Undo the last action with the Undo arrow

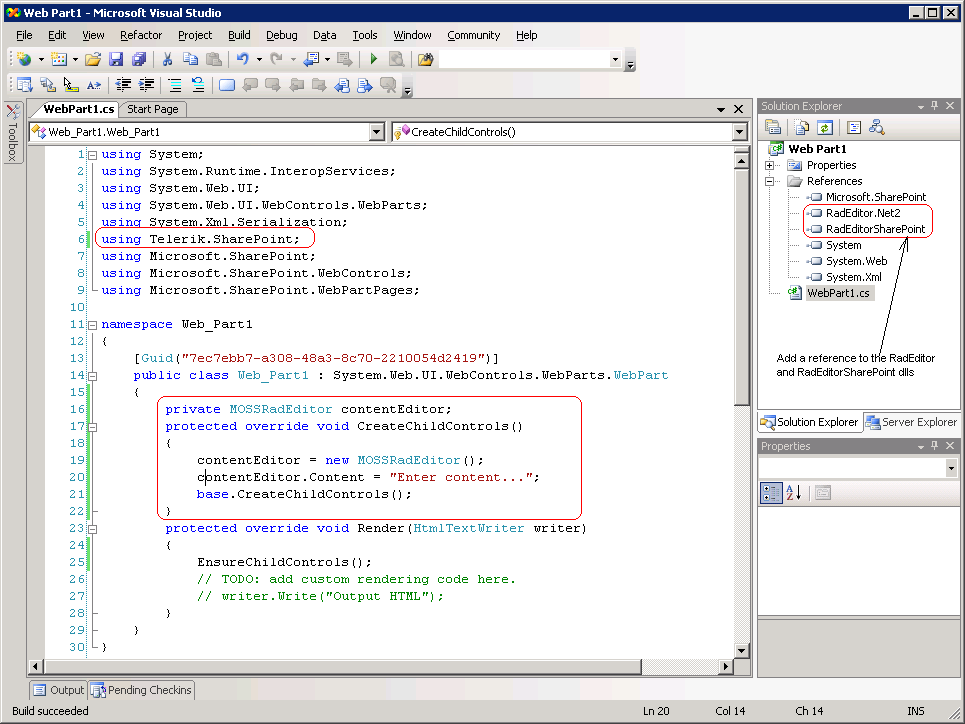pyautogui.click(x=242, y=59)
